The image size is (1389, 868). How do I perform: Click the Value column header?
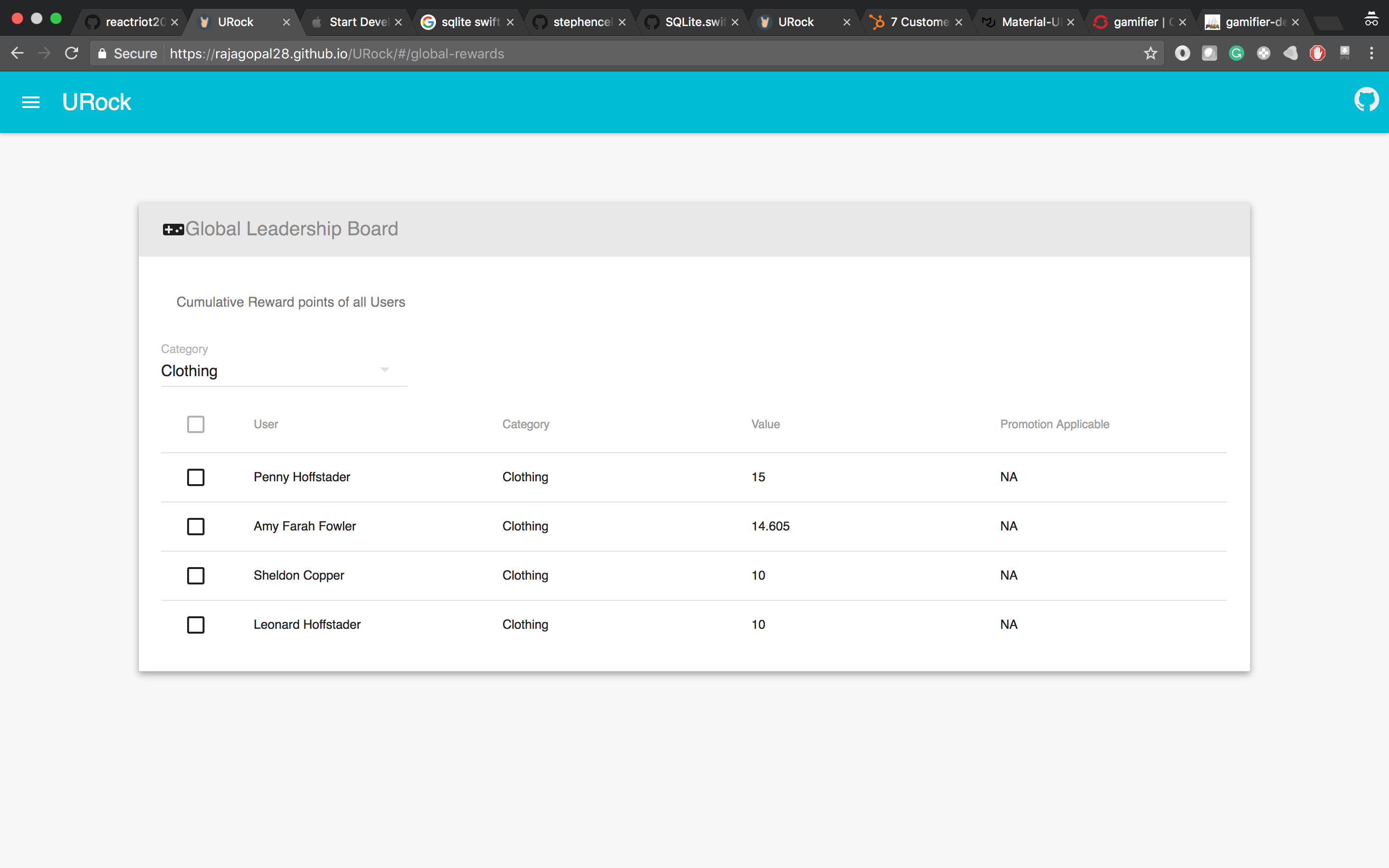click(765, 424)
